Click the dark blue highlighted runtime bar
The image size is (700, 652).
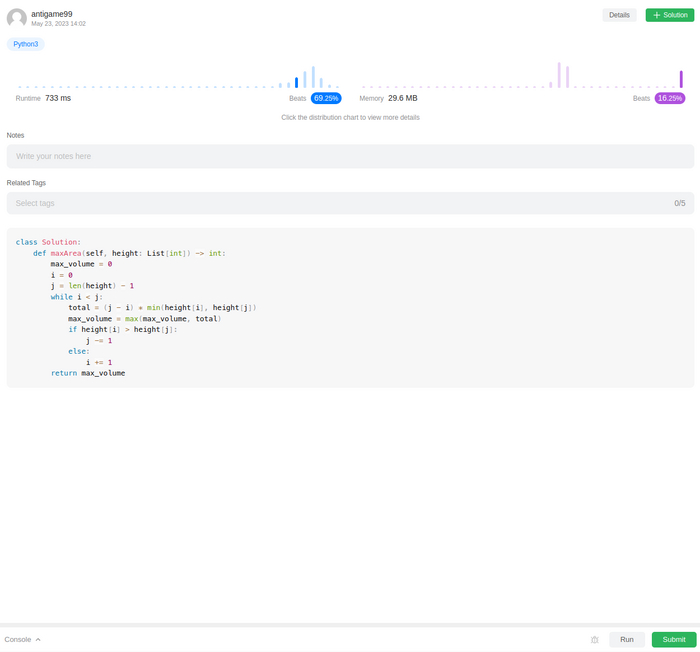click(x=296, y=82)
